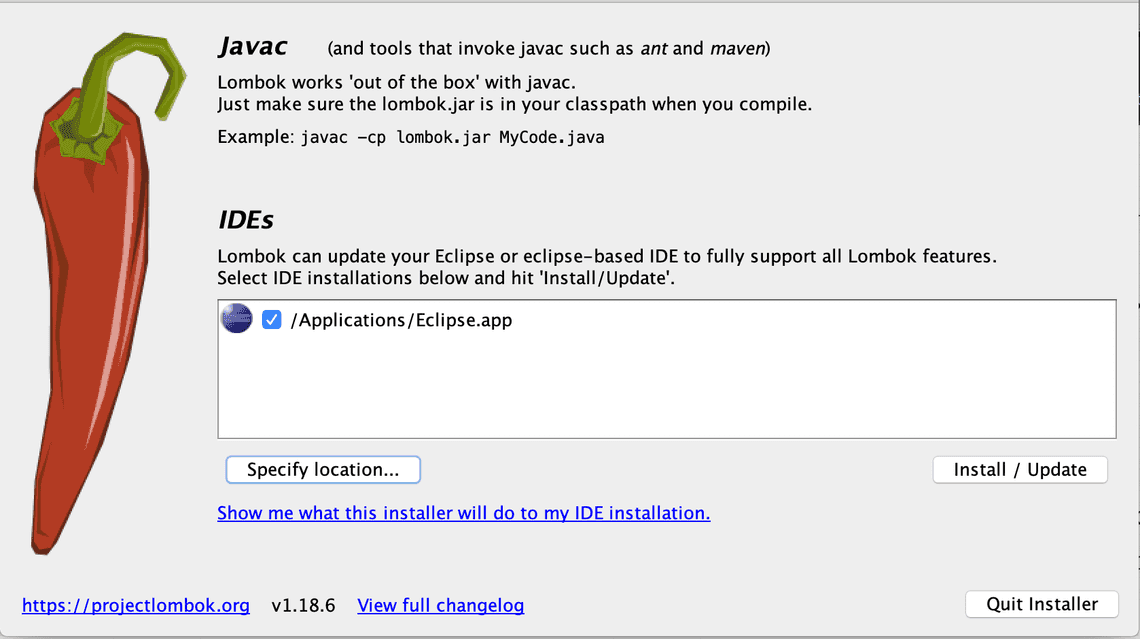Viewport: 1140px width, 639px height.
Task: Hit the Install / Update button
Action: pos(1019,470)
